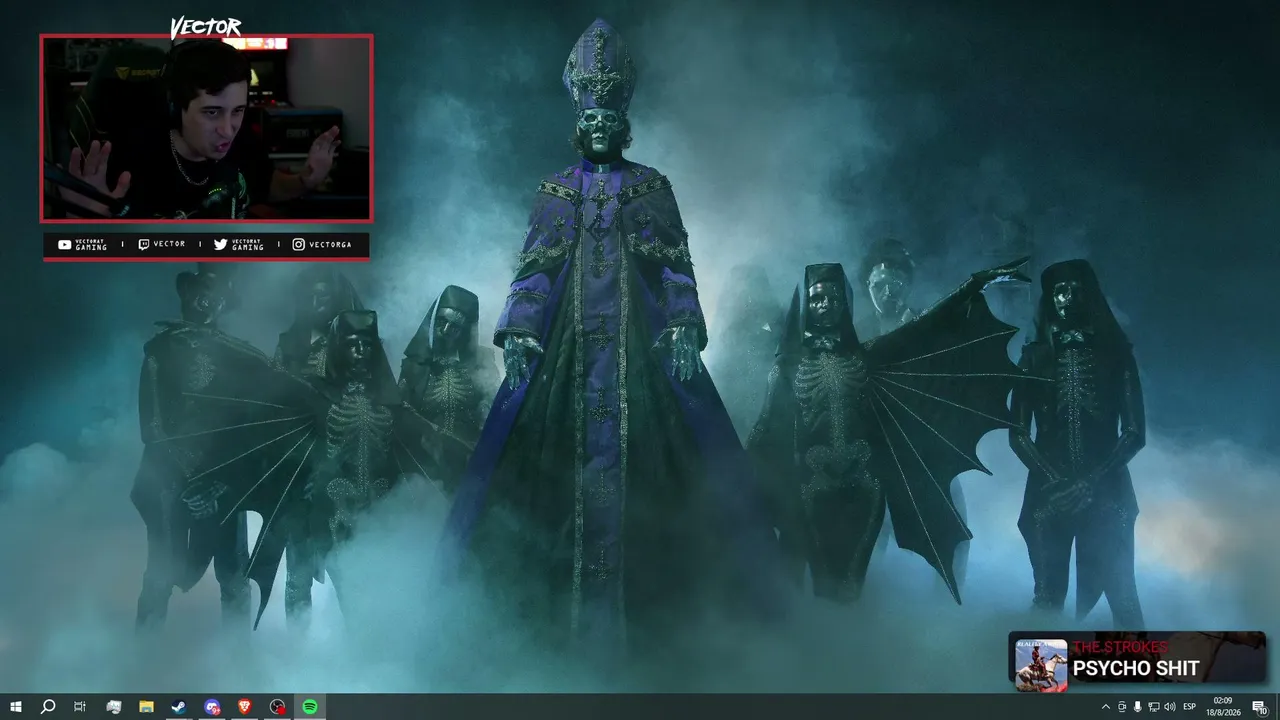Change the ESP input language
The height and width of the screenshot is (720, 1280).
[x=1190, y=707]
